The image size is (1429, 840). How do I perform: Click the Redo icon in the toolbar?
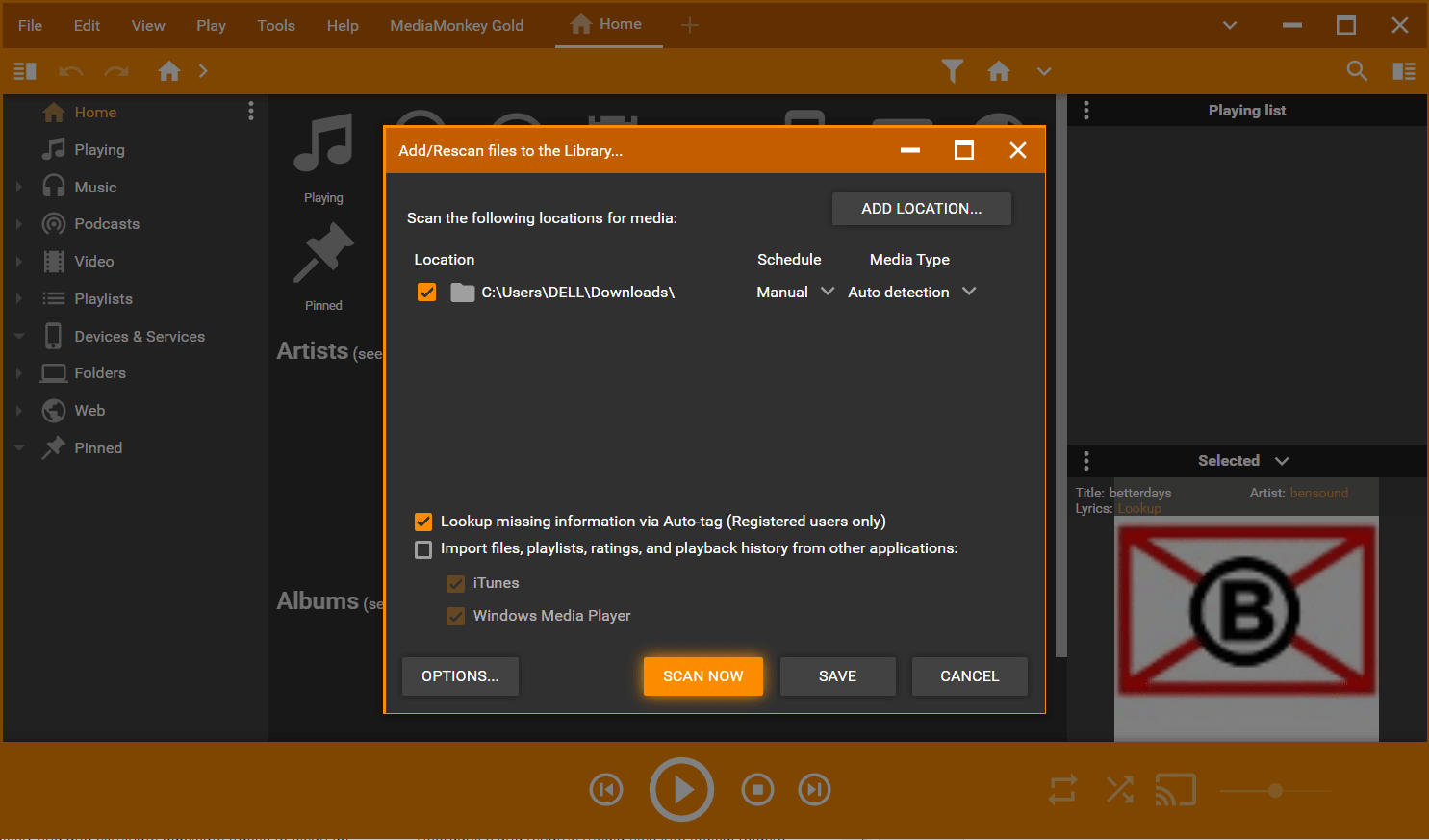click(115, 71)
